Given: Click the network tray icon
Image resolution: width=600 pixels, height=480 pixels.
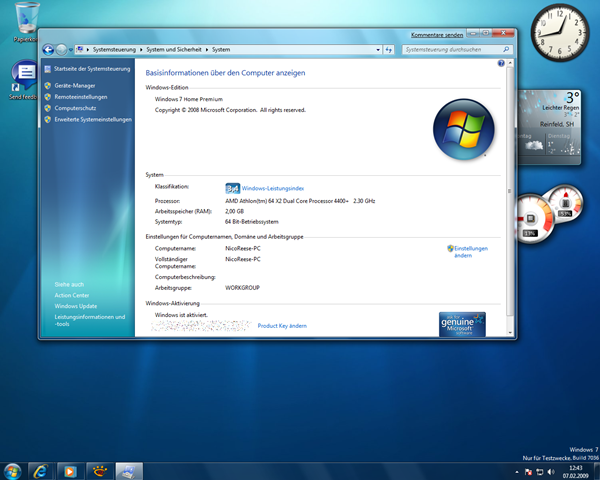Looking at the screenshot, I should (x=540, y=472).
